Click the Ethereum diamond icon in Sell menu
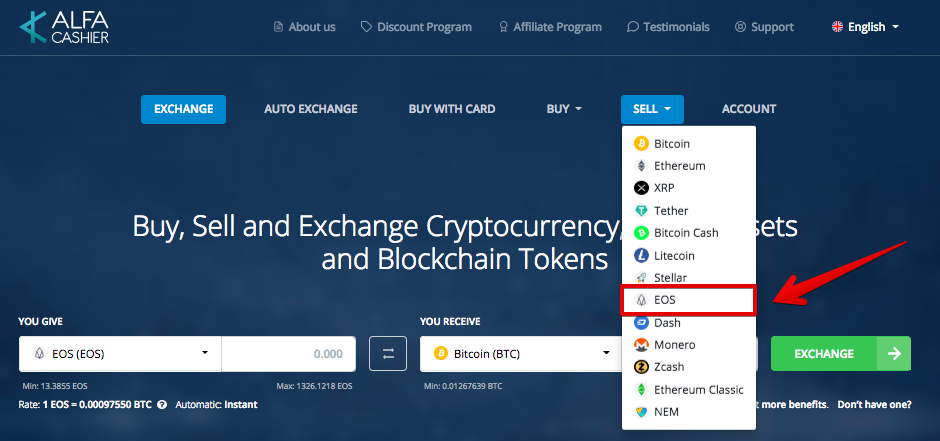Image resolution: width=940 pixels, height=441 pixels. pos(641,166)
